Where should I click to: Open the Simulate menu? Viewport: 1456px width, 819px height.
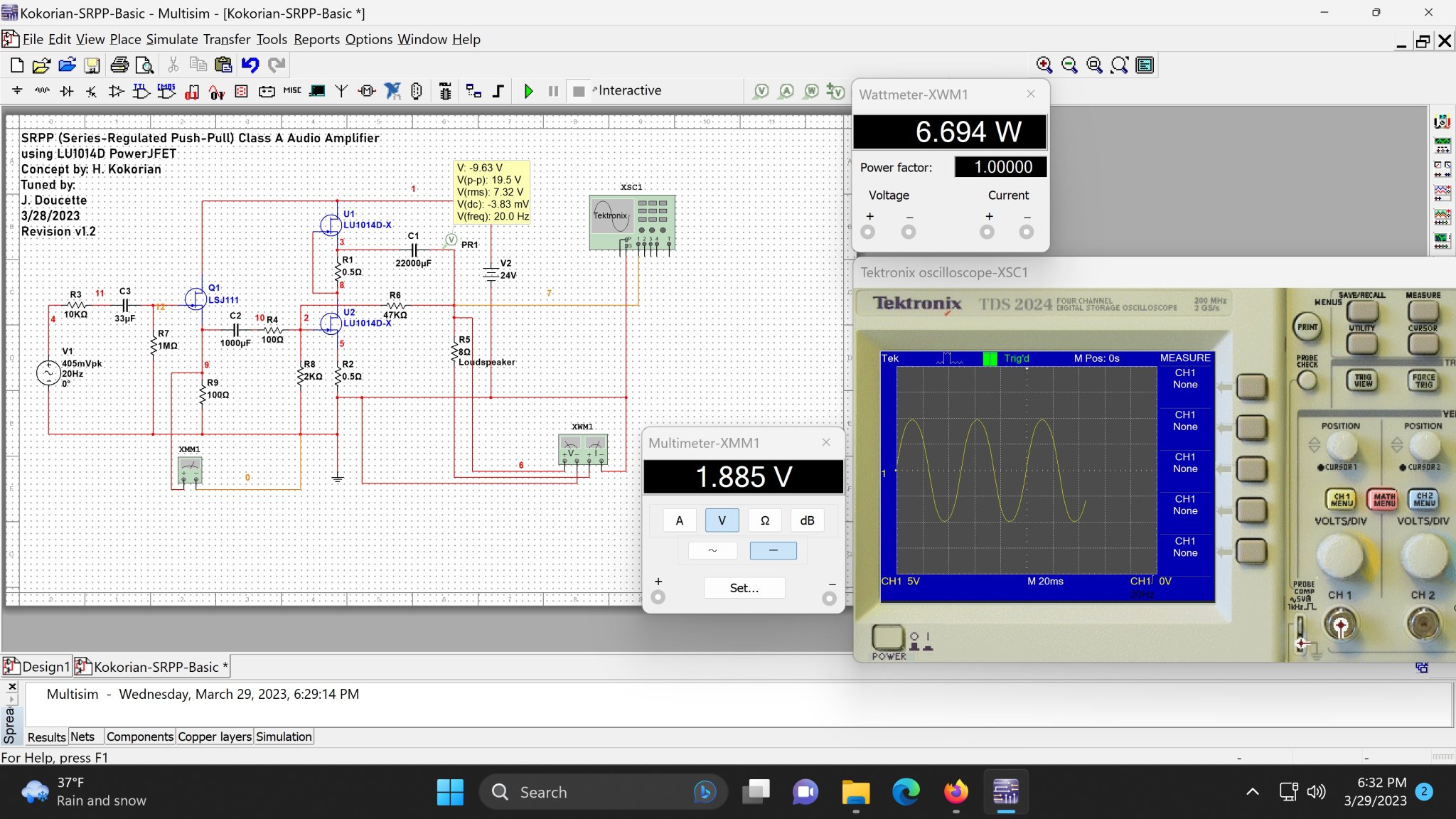[x=172, y=39]
